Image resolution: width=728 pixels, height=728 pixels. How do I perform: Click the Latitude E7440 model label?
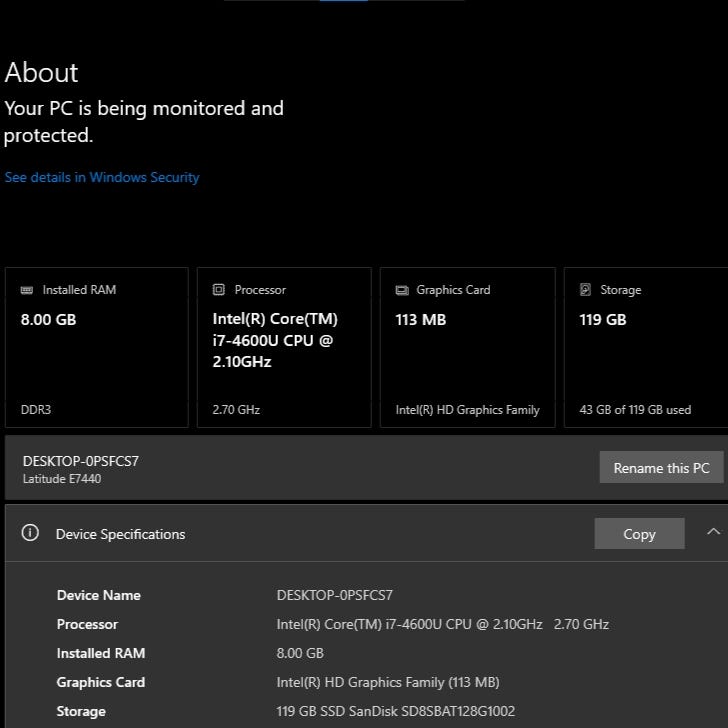pyautogui.click(x=62, y=479)
